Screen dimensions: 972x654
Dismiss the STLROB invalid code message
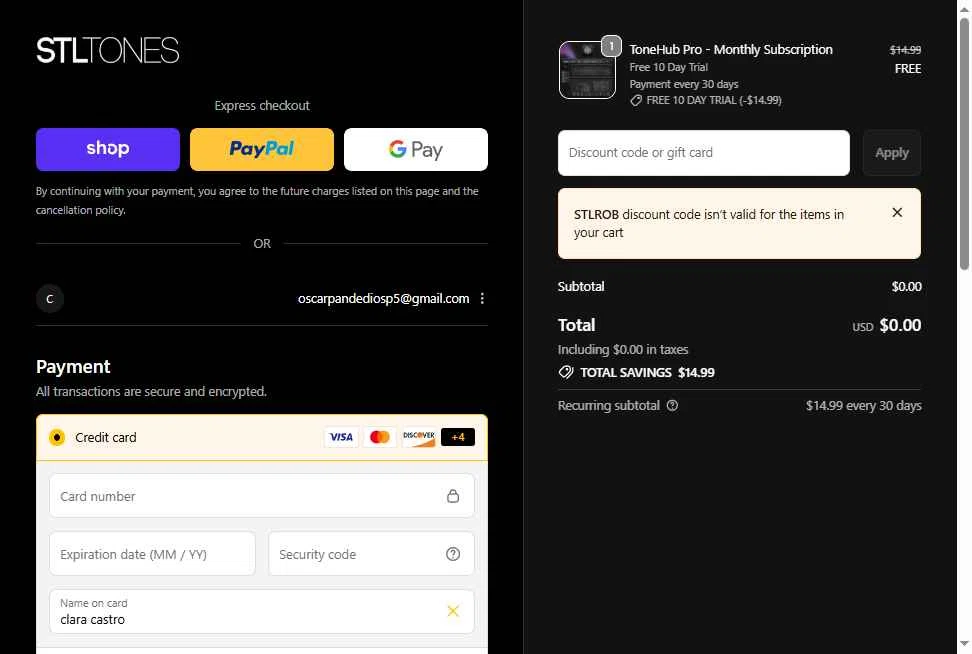point(897,213)
